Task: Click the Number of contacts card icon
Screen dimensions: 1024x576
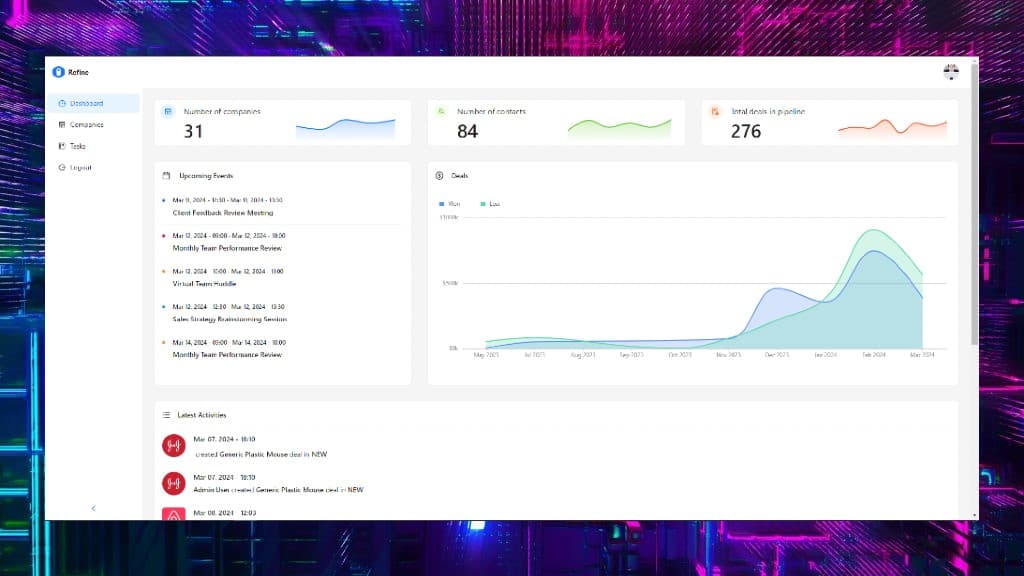Action: point(441,112)
